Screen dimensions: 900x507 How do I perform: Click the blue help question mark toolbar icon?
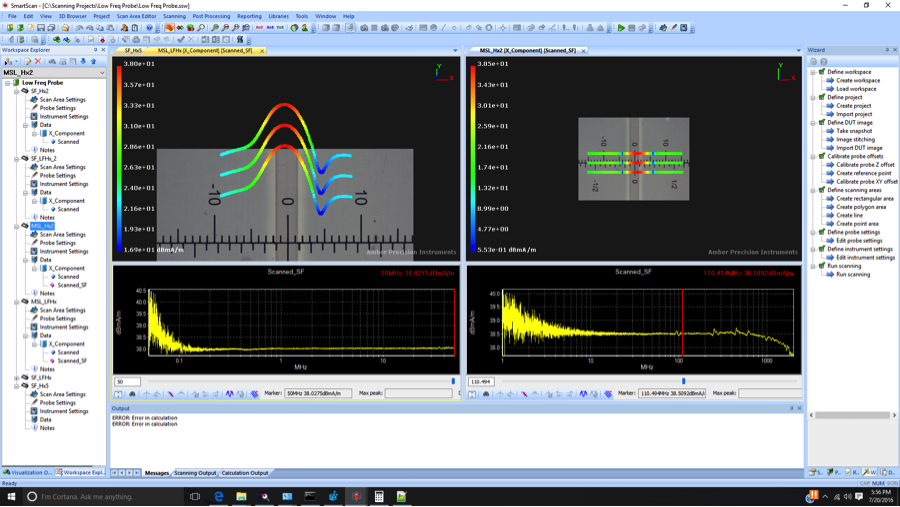[149, 28]
